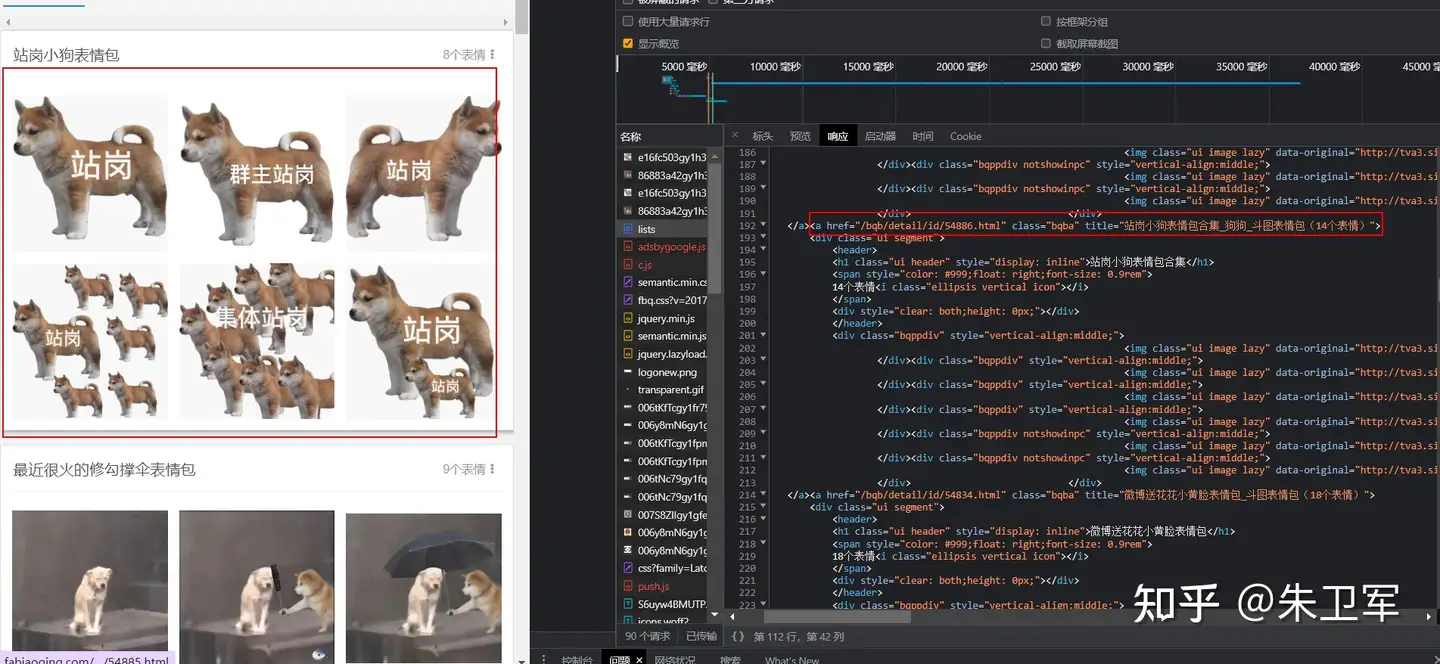The width and height of the screenshot is (1440, 664).
Task: Close the request details panel with X
Action: click(735, 136)
